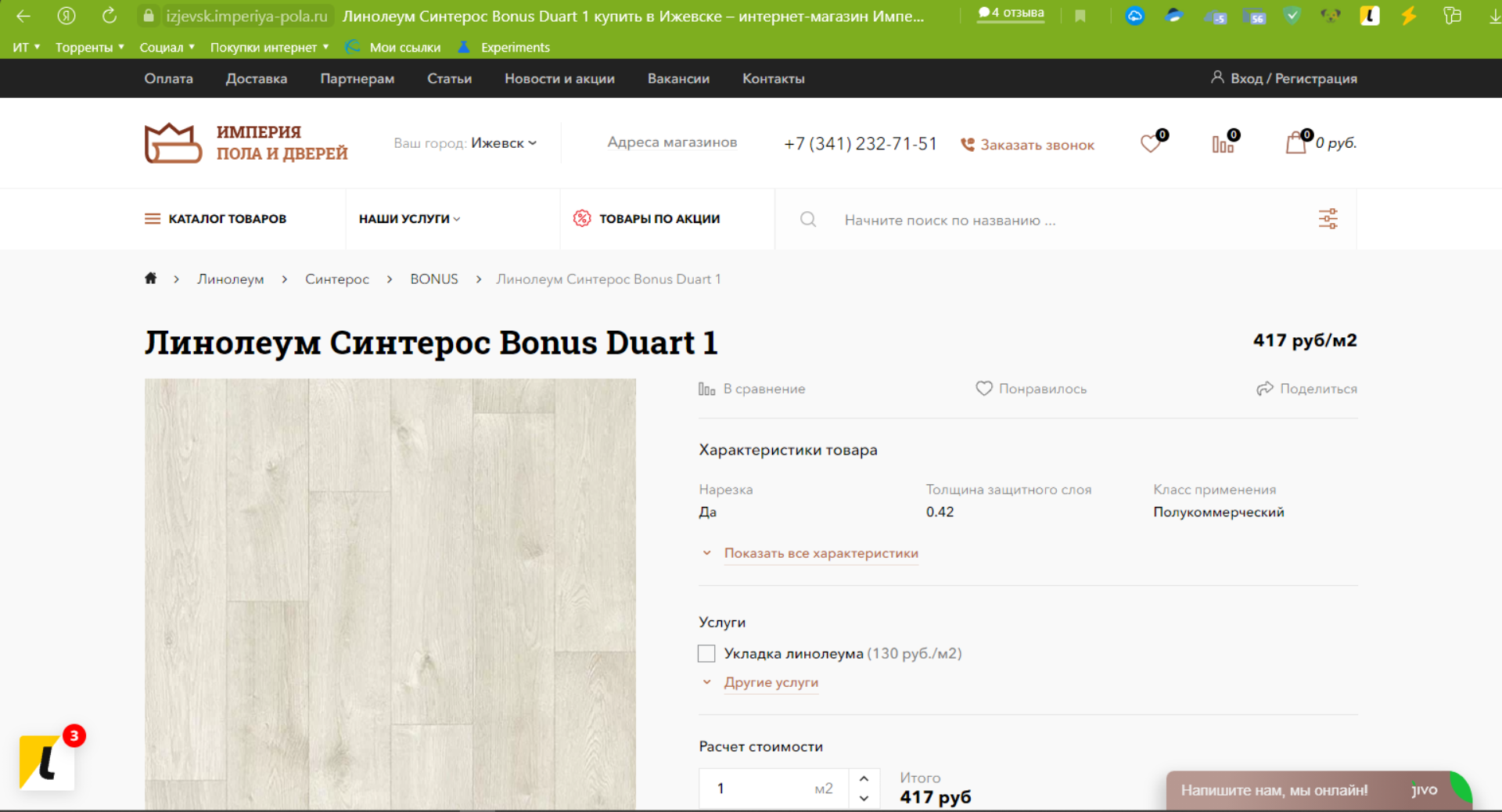Screen dimensions: 1502x812
Task: Go to home via breadcrumb house icon
Action: point(150,278)
